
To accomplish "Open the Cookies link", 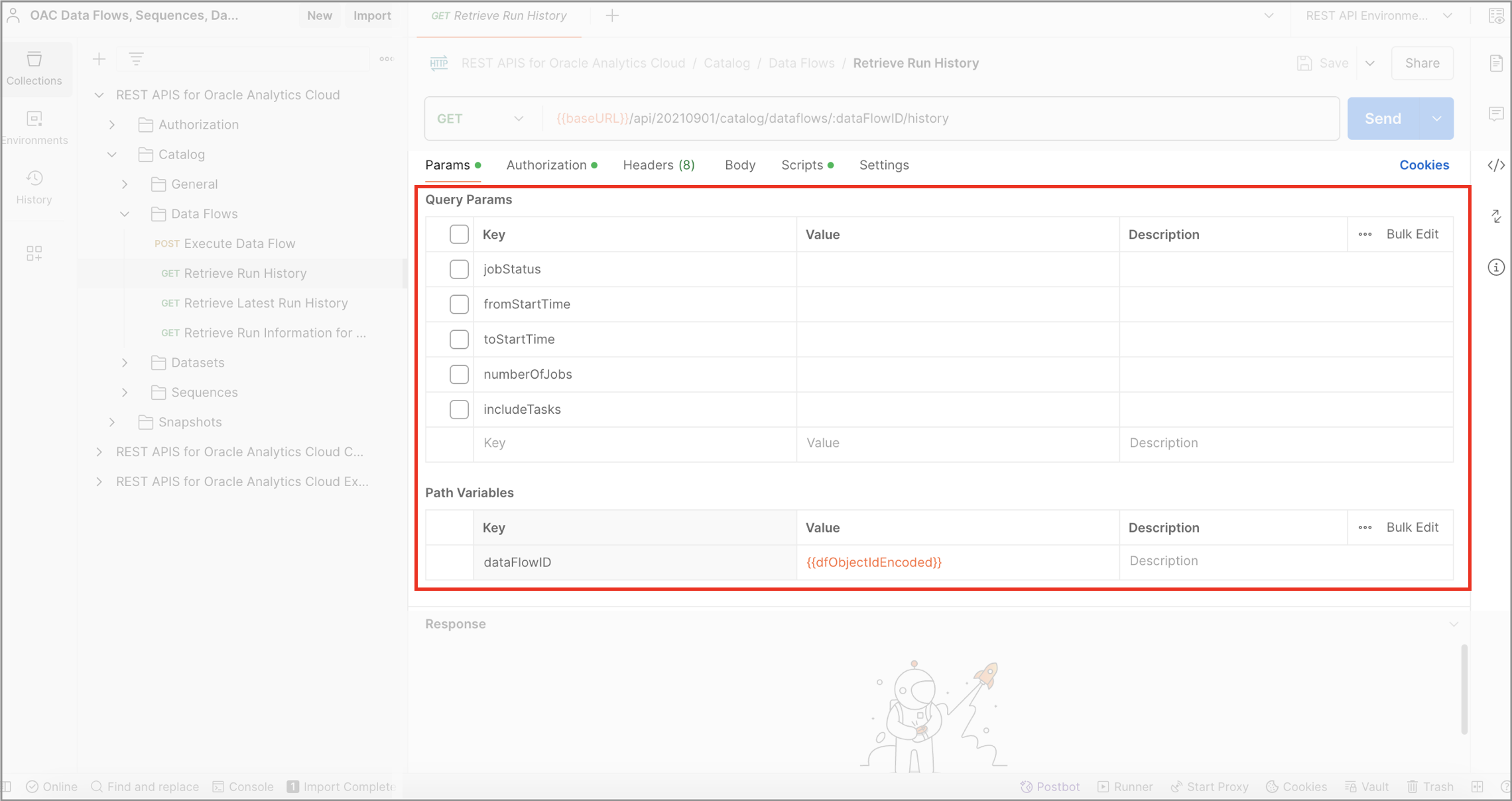I will click(1424, 165).
